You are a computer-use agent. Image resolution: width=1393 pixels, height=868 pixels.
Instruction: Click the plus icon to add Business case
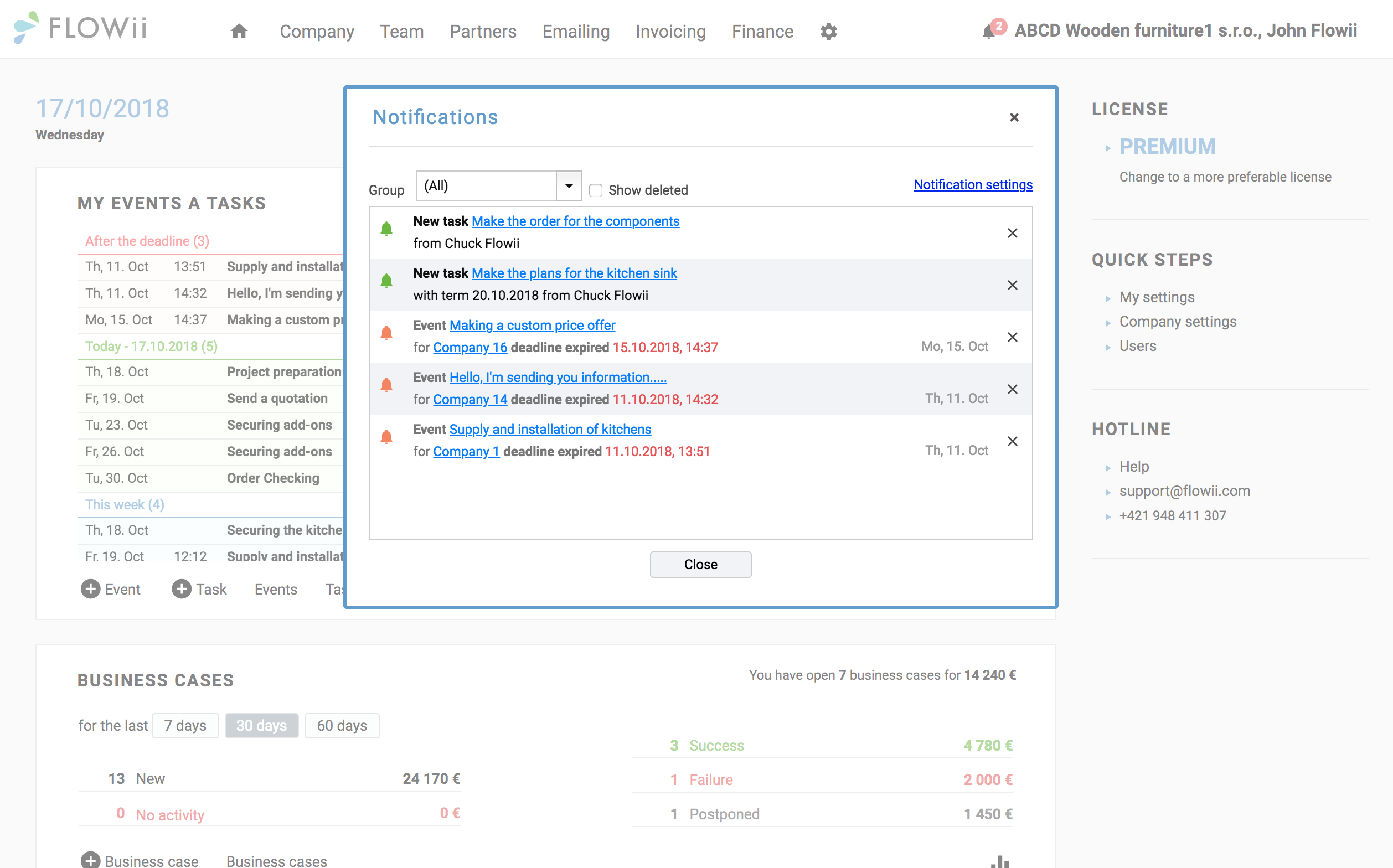pyautogui.click(x=90, y=861)
